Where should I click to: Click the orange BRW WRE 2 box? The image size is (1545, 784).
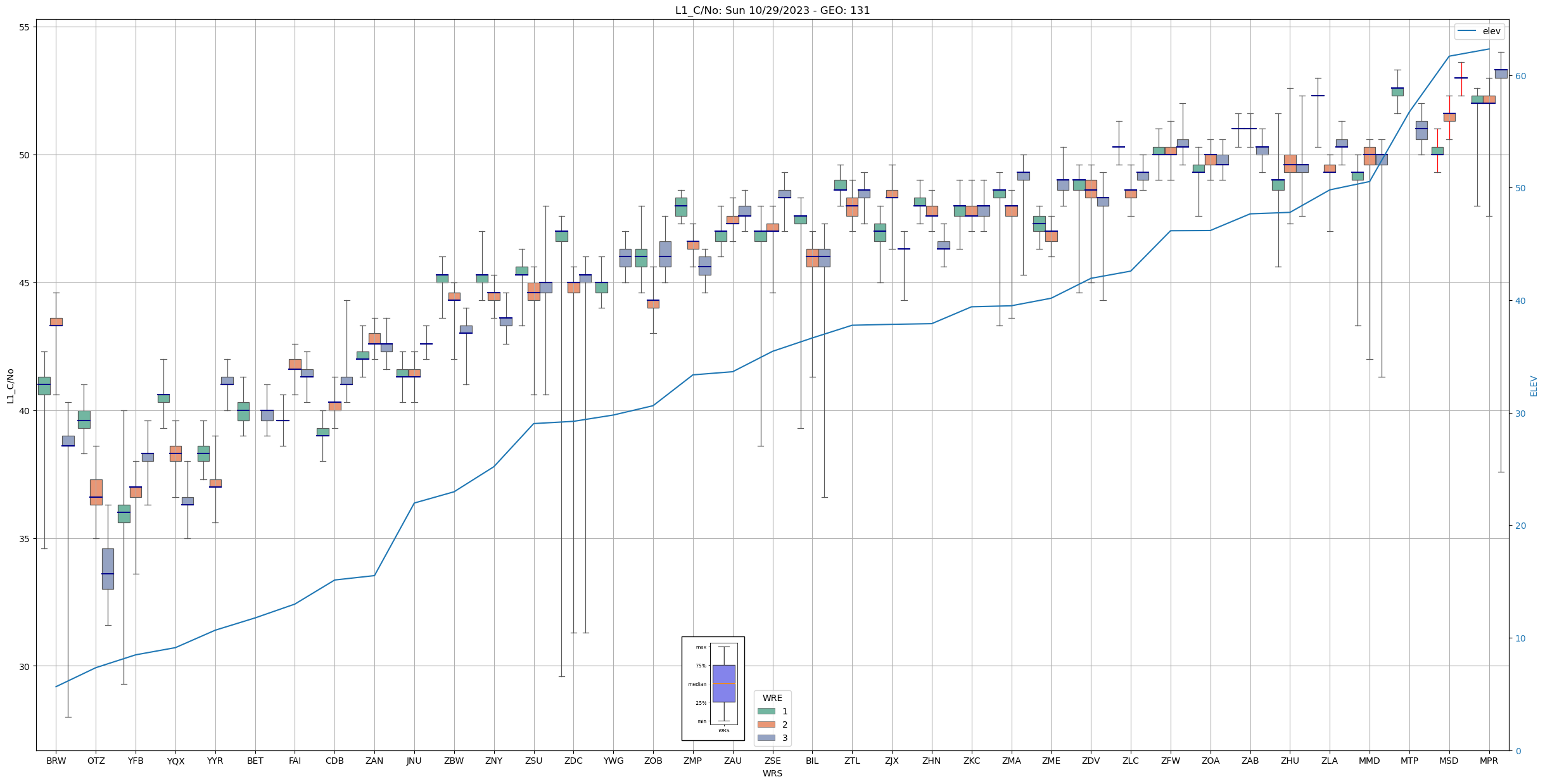(56, 322)
